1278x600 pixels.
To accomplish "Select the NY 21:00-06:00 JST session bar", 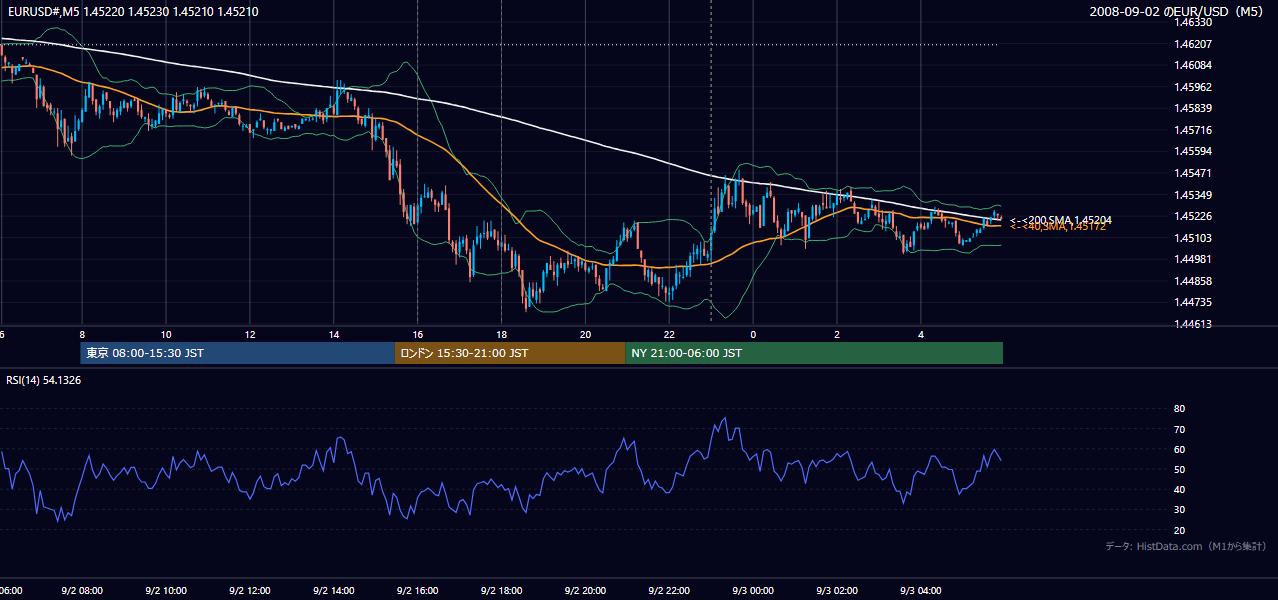I will (814, 353).
